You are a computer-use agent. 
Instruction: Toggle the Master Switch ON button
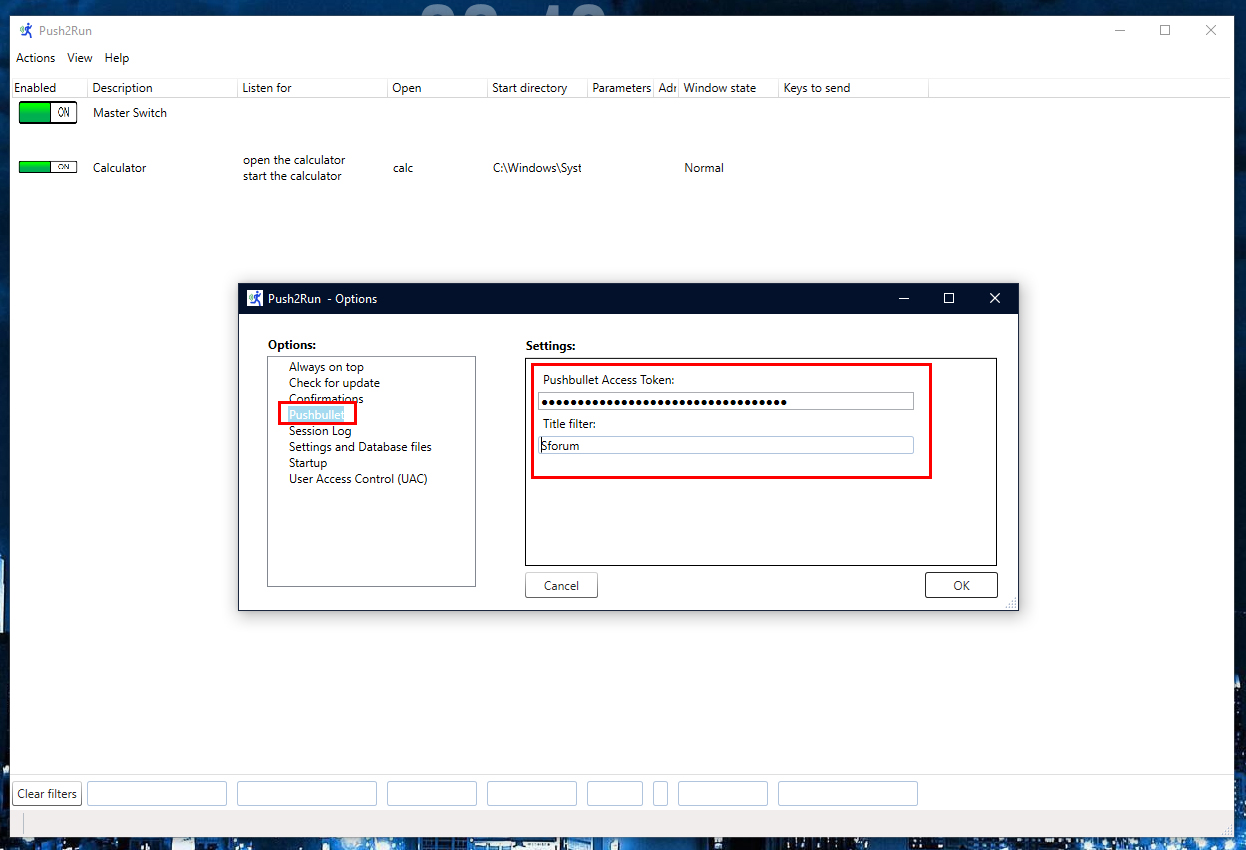coord(48,113)
